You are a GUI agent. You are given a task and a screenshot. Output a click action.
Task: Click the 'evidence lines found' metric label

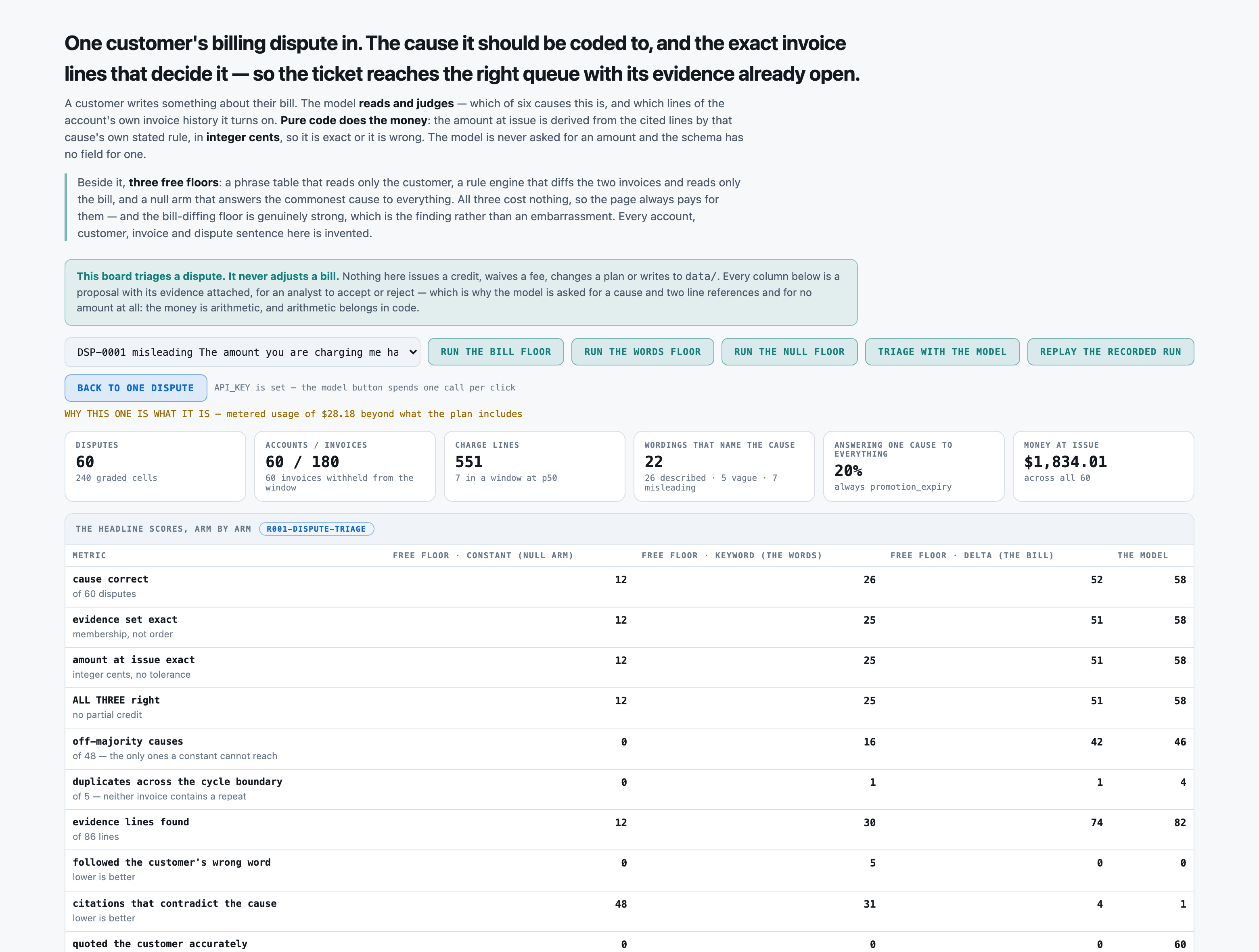pos(131,822)
